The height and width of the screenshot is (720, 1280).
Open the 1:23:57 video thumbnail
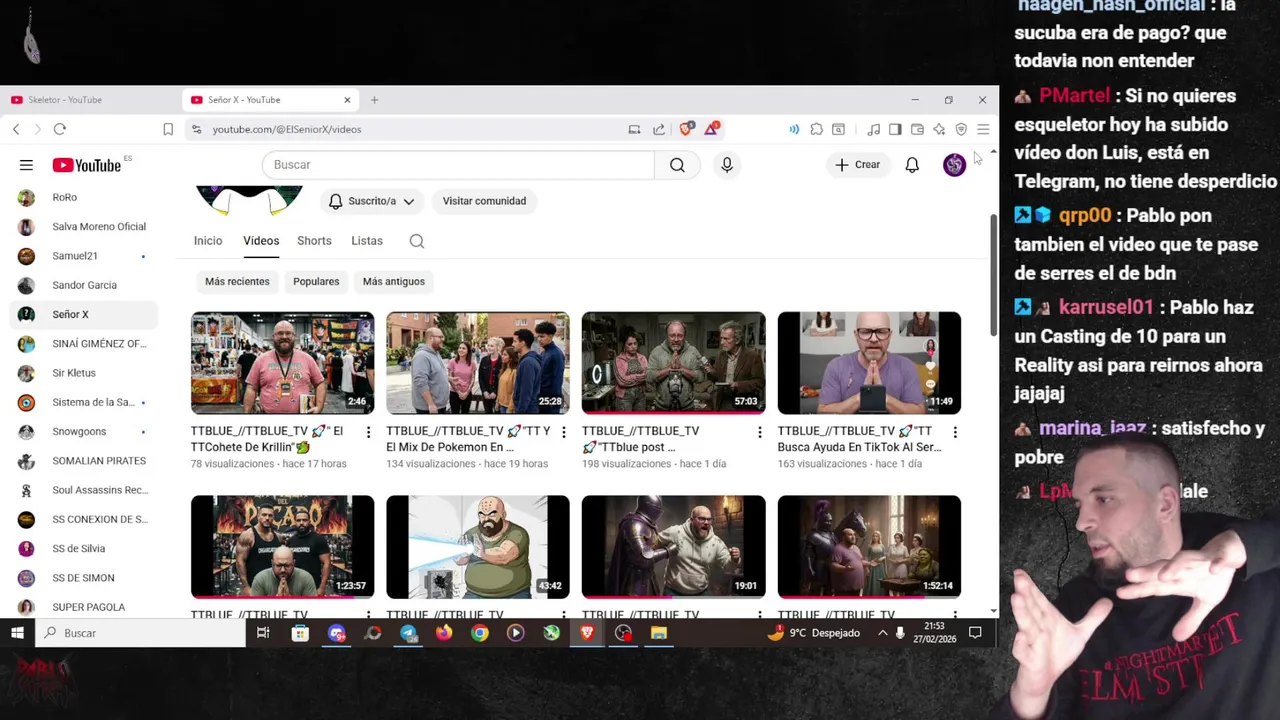point(283,547)
